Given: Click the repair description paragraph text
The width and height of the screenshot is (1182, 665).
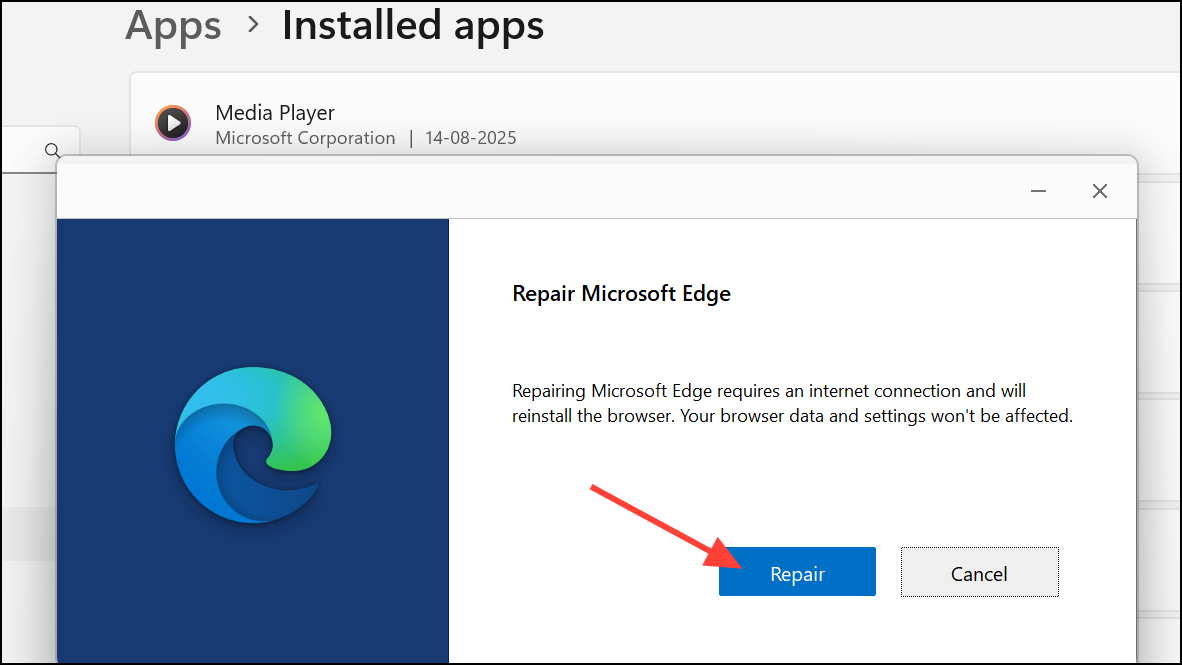Looking at the screenshot, I should (791, 403).
